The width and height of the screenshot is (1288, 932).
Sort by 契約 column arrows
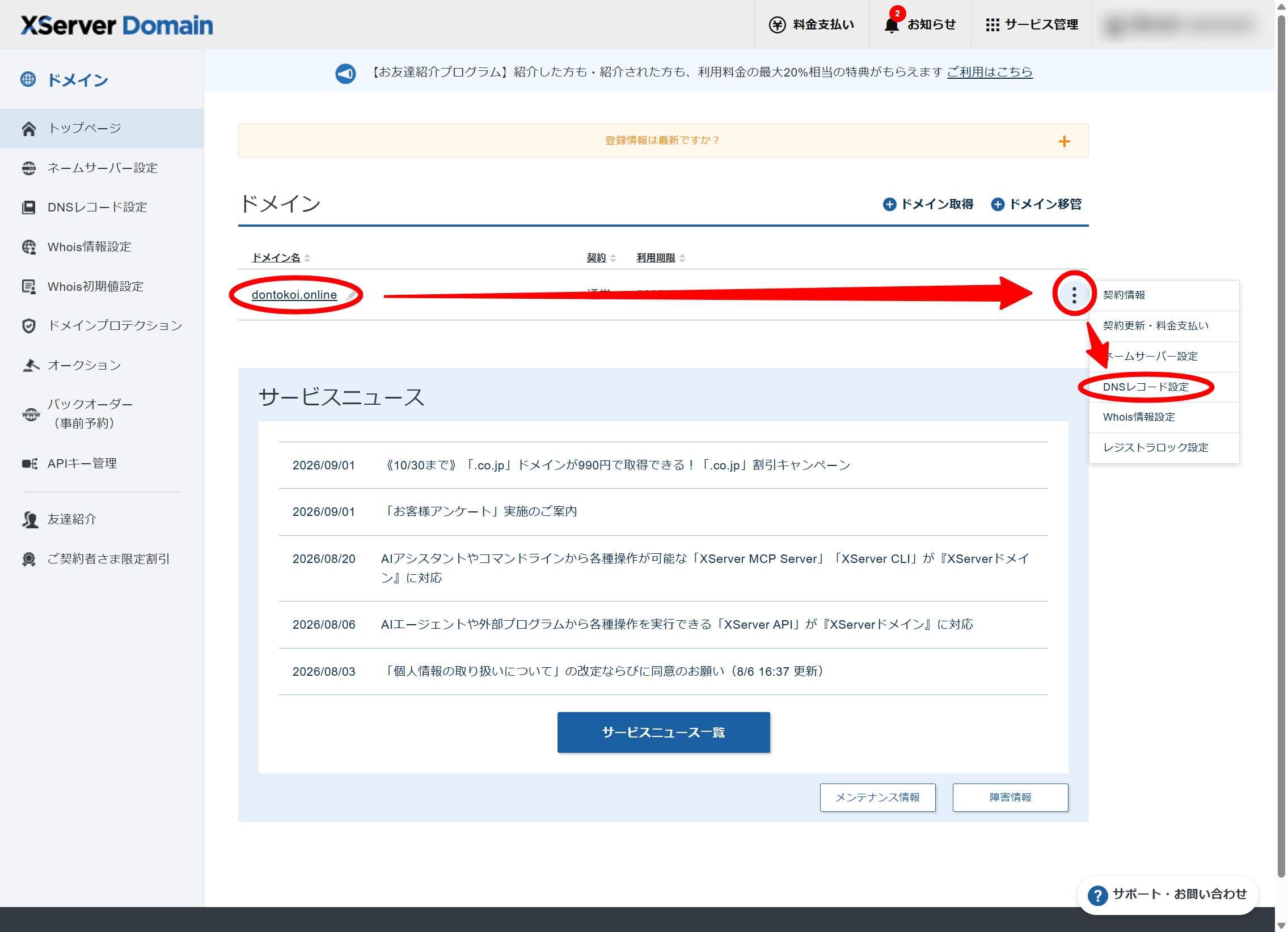click(x=613, y=259)
